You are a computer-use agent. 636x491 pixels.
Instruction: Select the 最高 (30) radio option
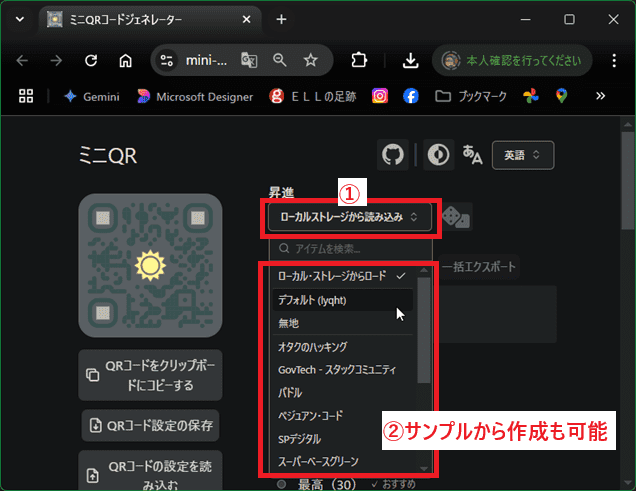pos(284,484)
